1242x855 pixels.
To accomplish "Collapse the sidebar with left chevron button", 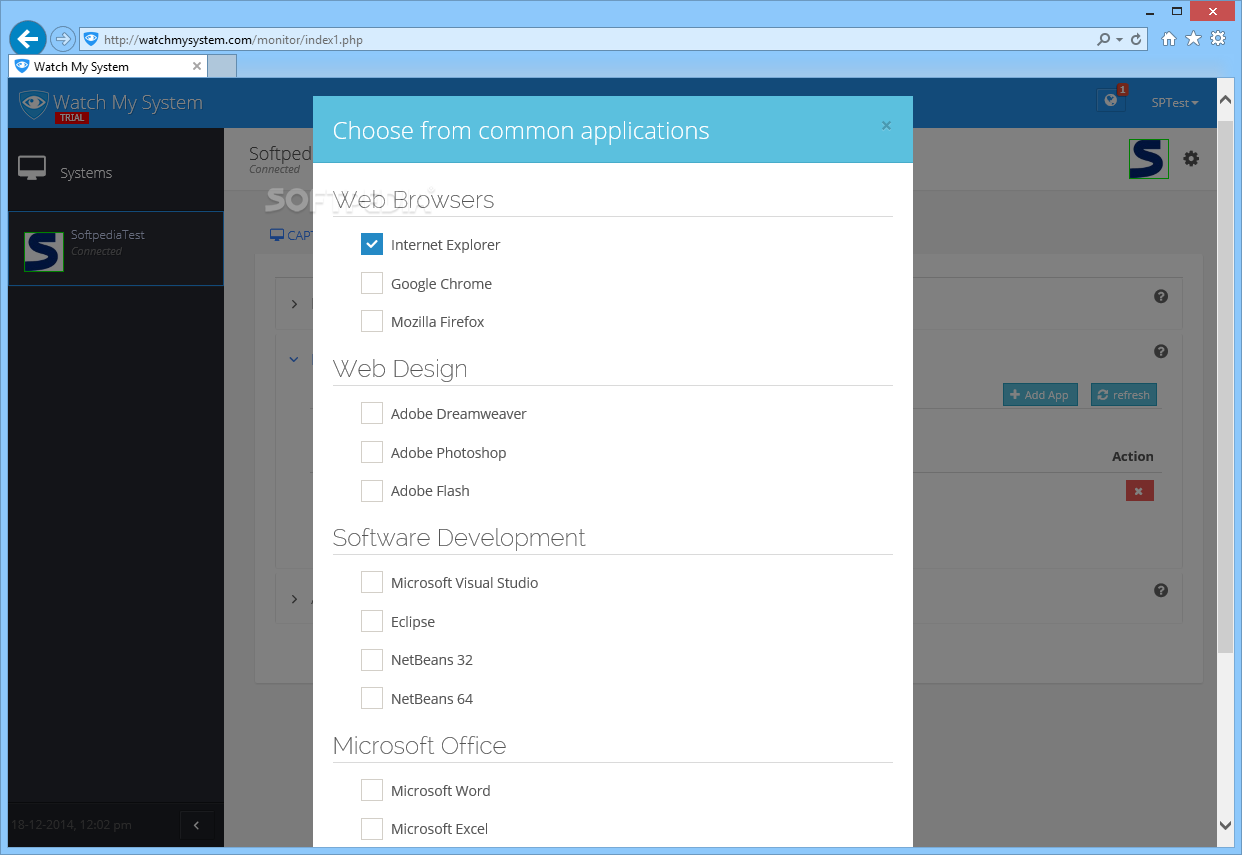I will pos(196,825).
